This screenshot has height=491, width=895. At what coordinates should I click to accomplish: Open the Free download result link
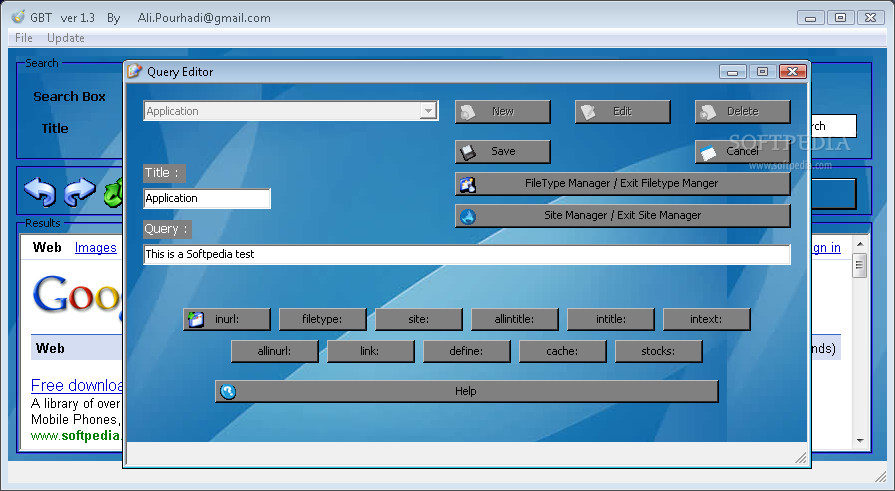point(76,385)
